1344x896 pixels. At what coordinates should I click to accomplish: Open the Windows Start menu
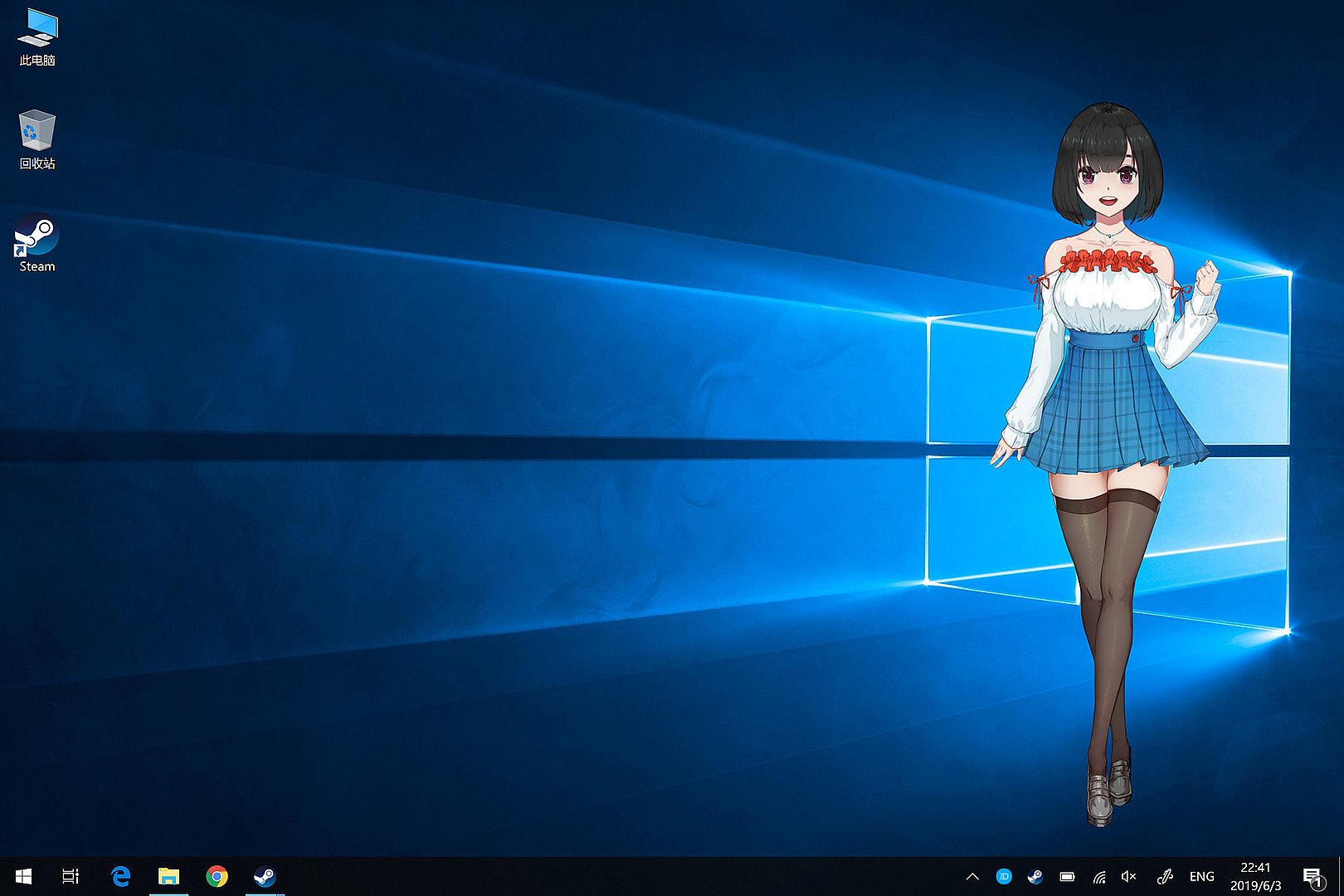coord(23,876)
